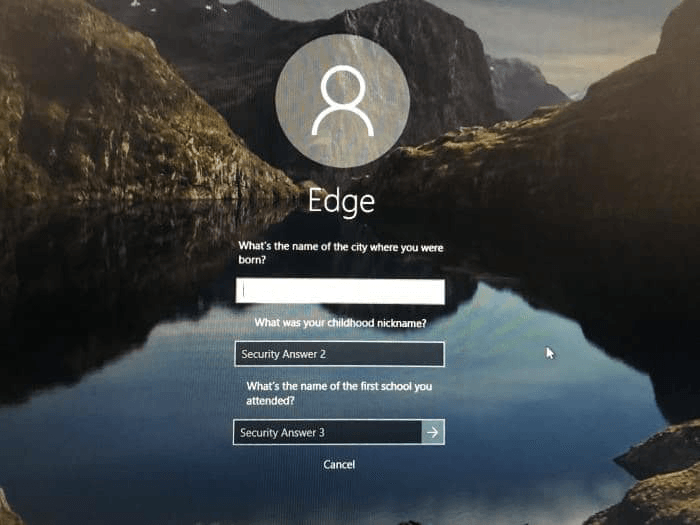Screen dimensions: 700x525
Task: Click the city where you were born question
Action: coord(341,253)
